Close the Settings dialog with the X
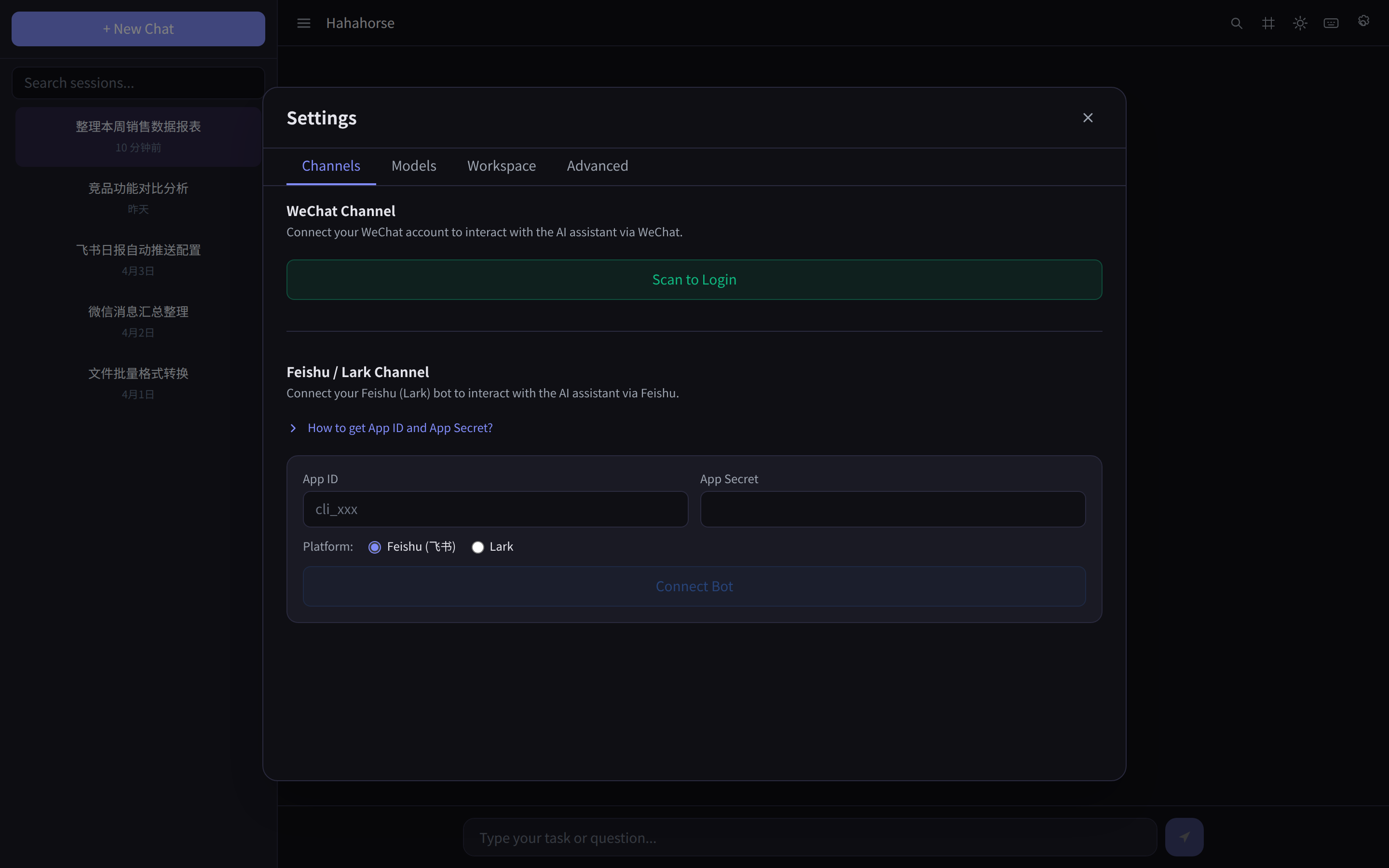The width and height of the screenshot is (1389, 868). [x=1087, y=118]
